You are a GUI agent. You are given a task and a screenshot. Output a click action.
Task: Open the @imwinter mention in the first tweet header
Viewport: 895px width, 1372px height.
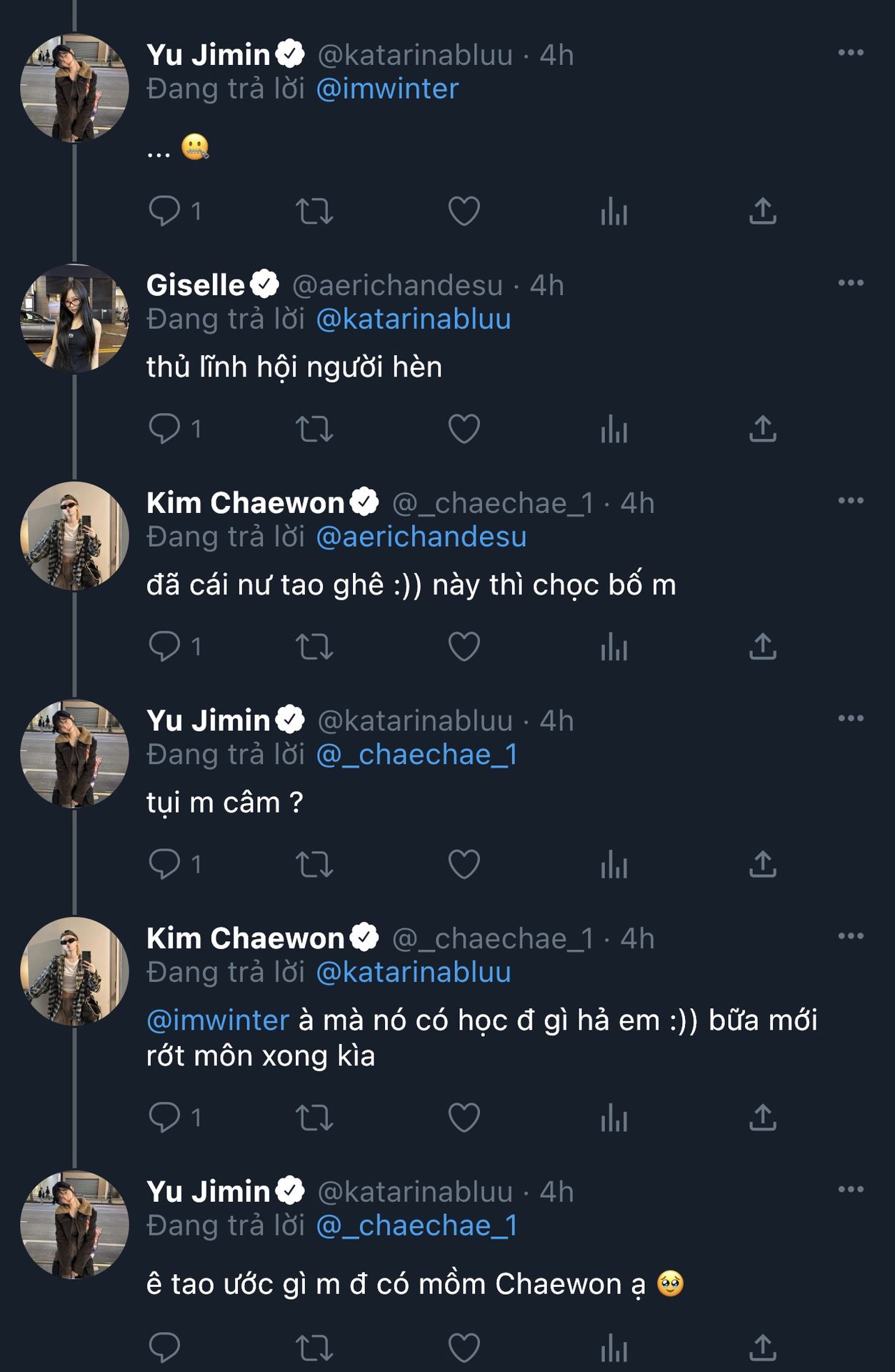tap(387, 89)
